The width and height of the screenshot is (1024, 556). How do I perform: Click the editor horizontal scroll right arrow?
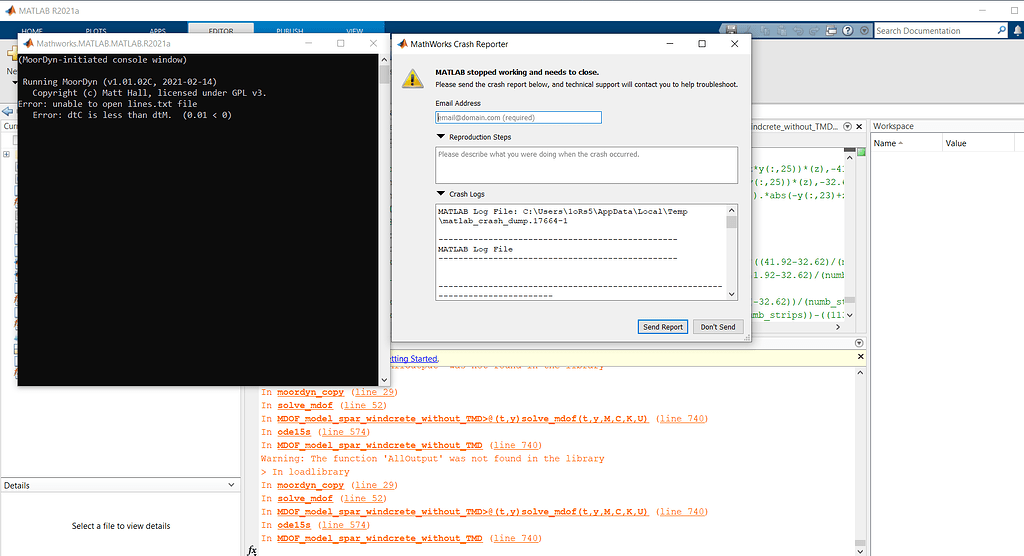tap(838, 327)
